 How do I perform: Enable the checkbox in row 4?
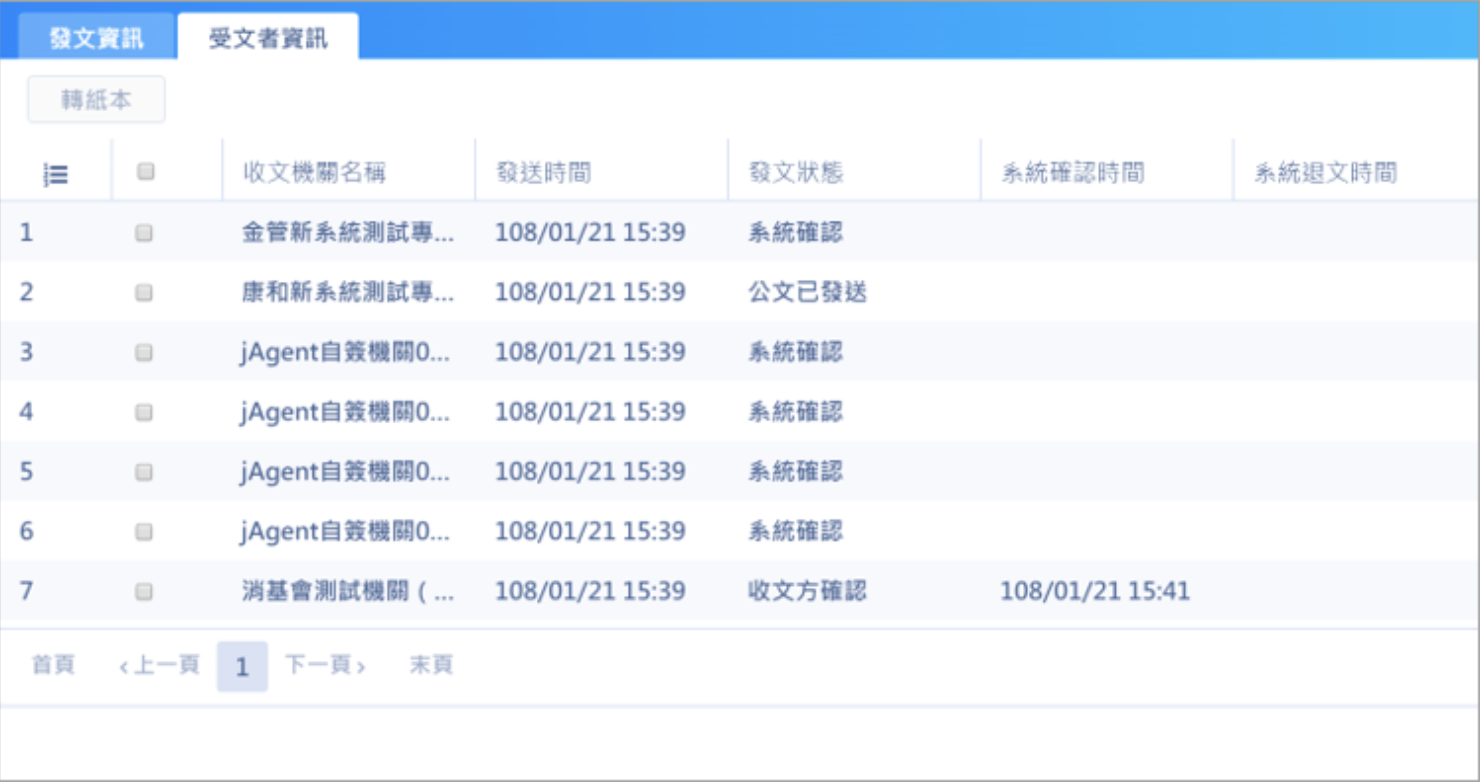144,412
